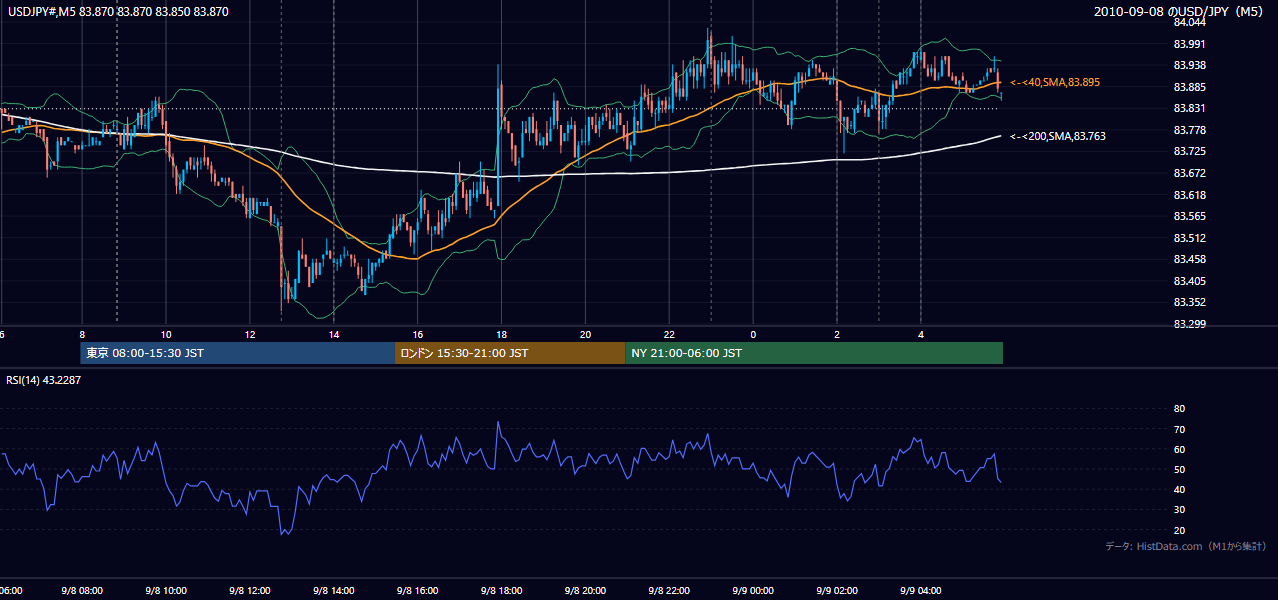Click the 東京 08:00-15:30 JST session bar
Viewport: 1278px width, 600px height.
(x=238, y=353)
